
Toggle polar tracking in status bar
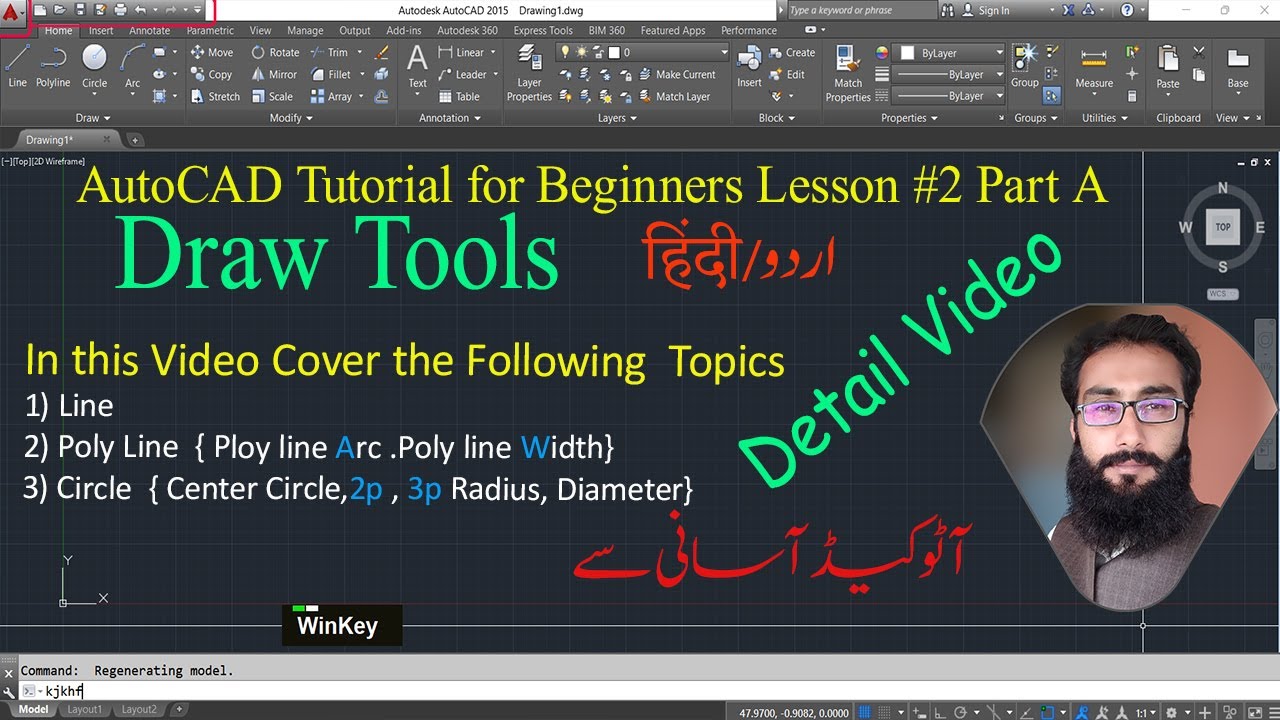click(x=960, y=712)
